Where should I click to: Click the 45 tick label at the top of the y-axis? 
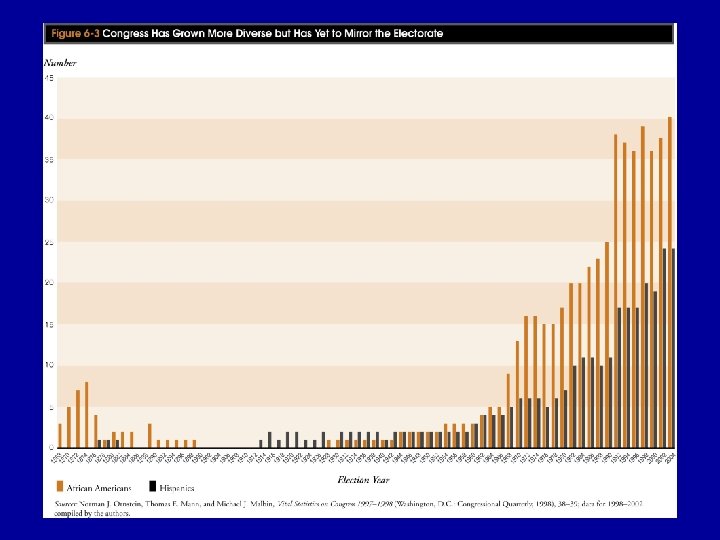(x=49, y=78)
